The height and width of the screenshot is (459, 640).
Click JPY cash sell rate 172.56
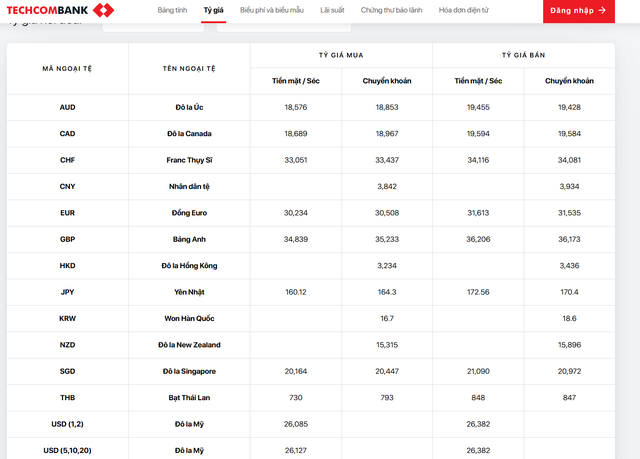pyautogui.click(x=478, y=292)
